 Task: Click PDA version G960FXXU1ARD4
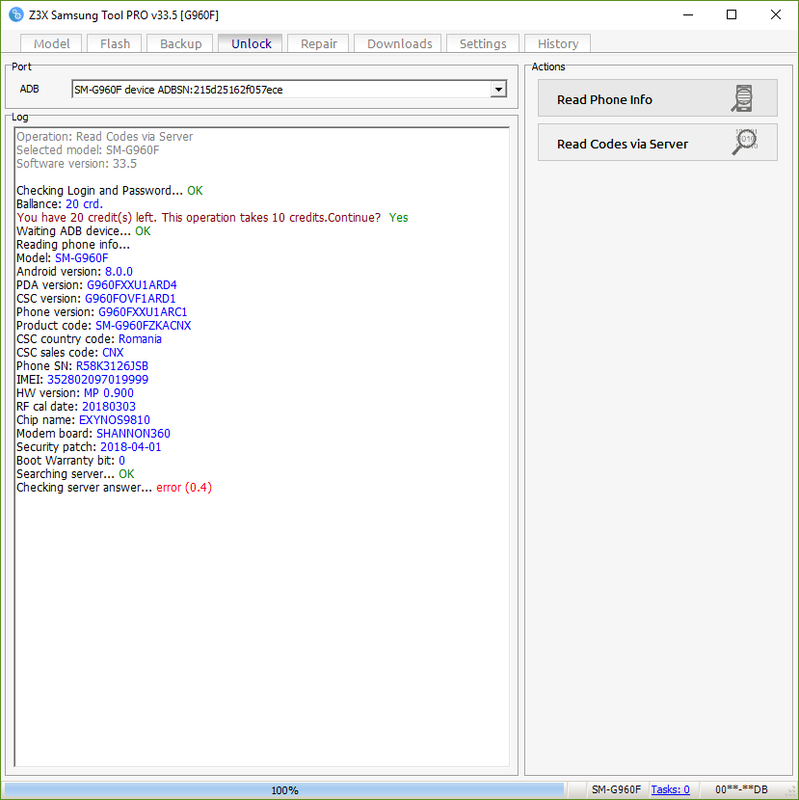(x=131, y=285)
